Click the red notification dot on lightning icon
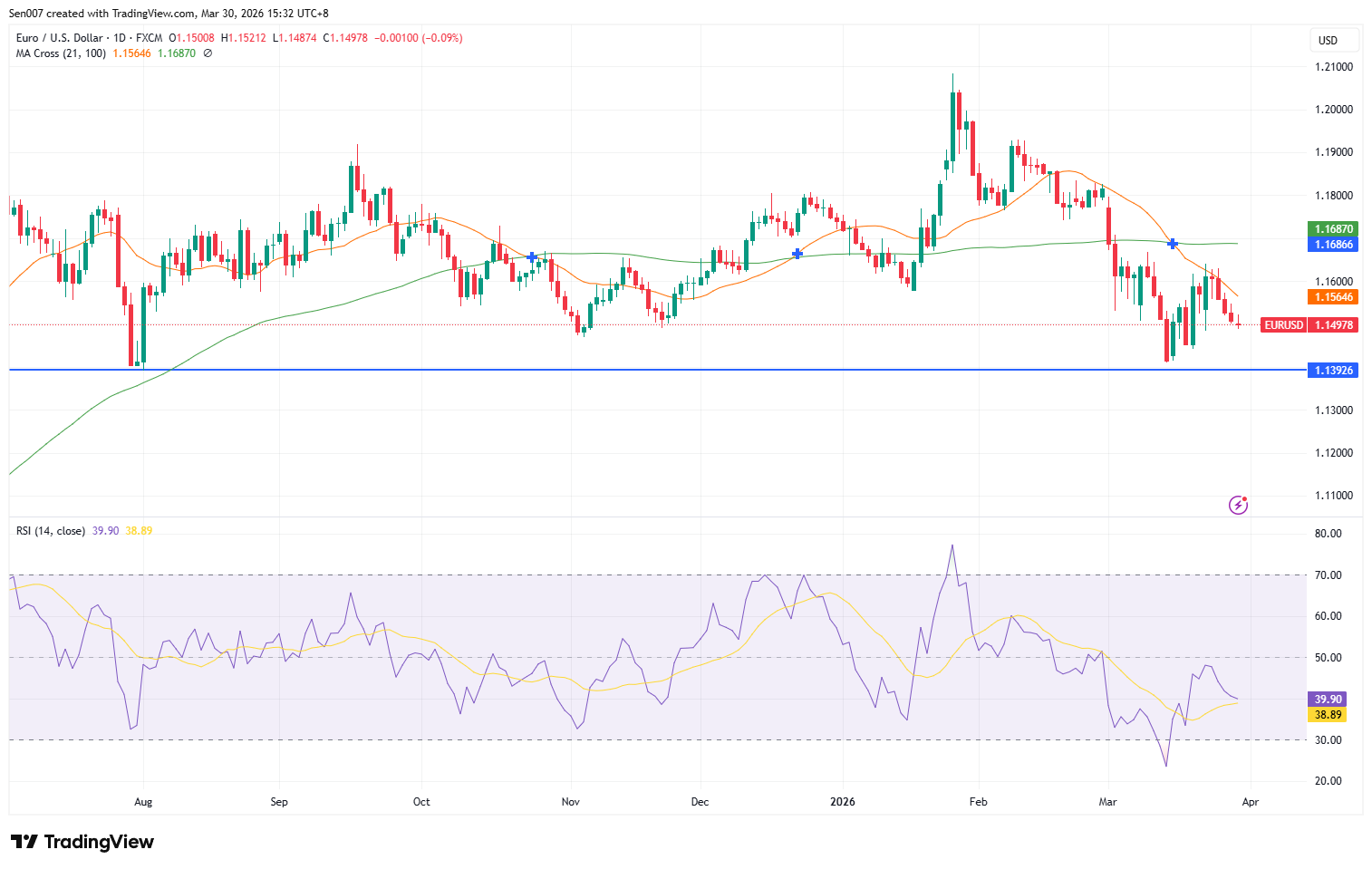 point(1246,497)
